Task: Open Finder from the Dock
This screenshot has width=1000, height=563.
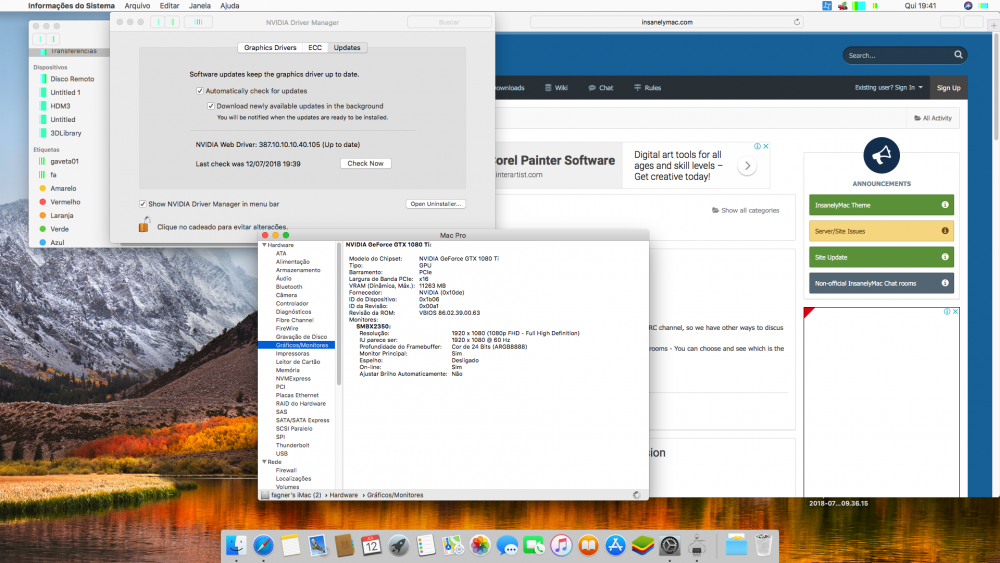Action: 236,546
